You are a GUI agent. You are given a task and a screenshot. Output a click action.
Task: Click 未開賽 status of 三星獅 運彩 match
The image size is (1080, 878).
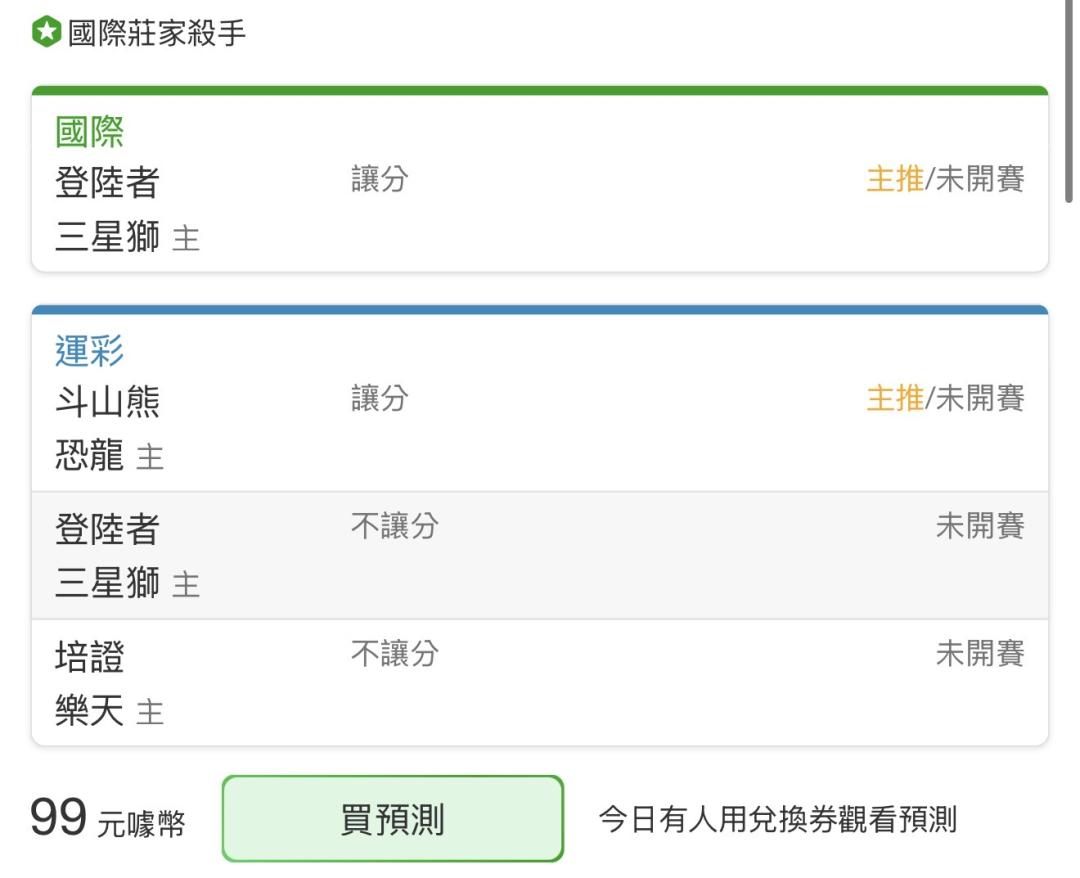(979, 526)
